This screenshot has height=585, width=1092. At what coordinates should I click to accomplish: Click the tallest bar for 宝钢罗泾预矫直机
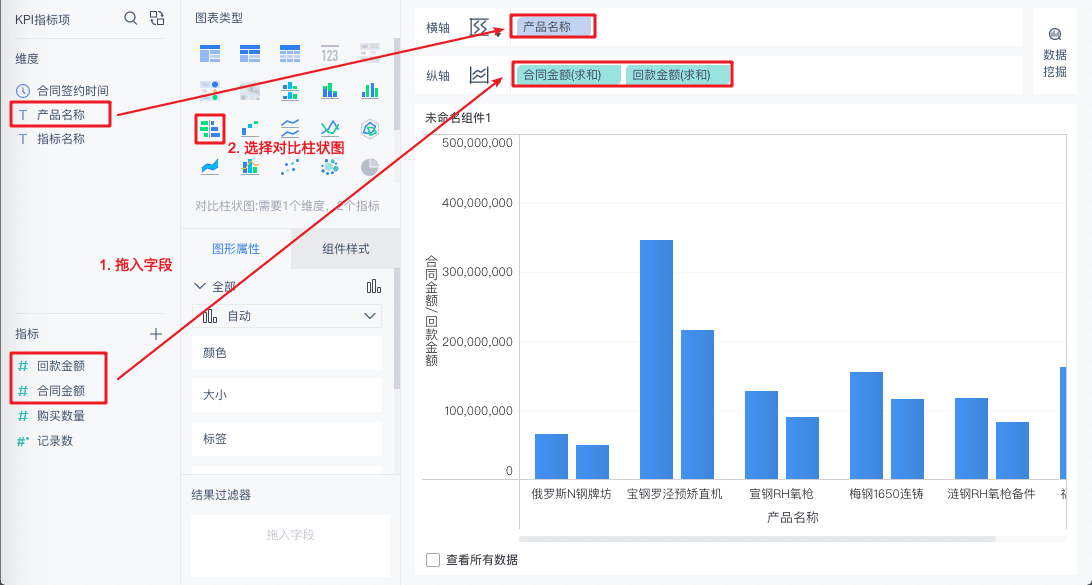coord(656,359)
